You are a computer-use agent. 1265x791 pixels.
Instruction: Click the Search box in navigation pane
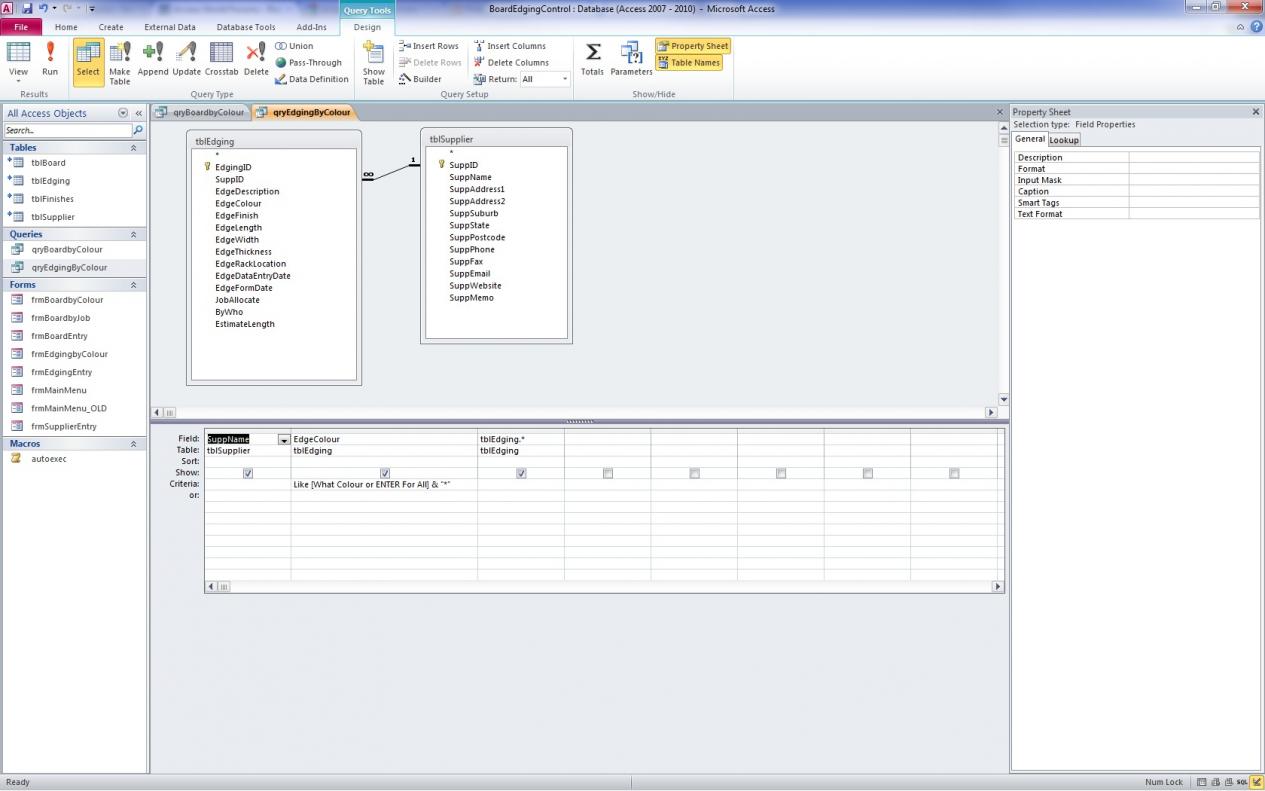[67, 130]
